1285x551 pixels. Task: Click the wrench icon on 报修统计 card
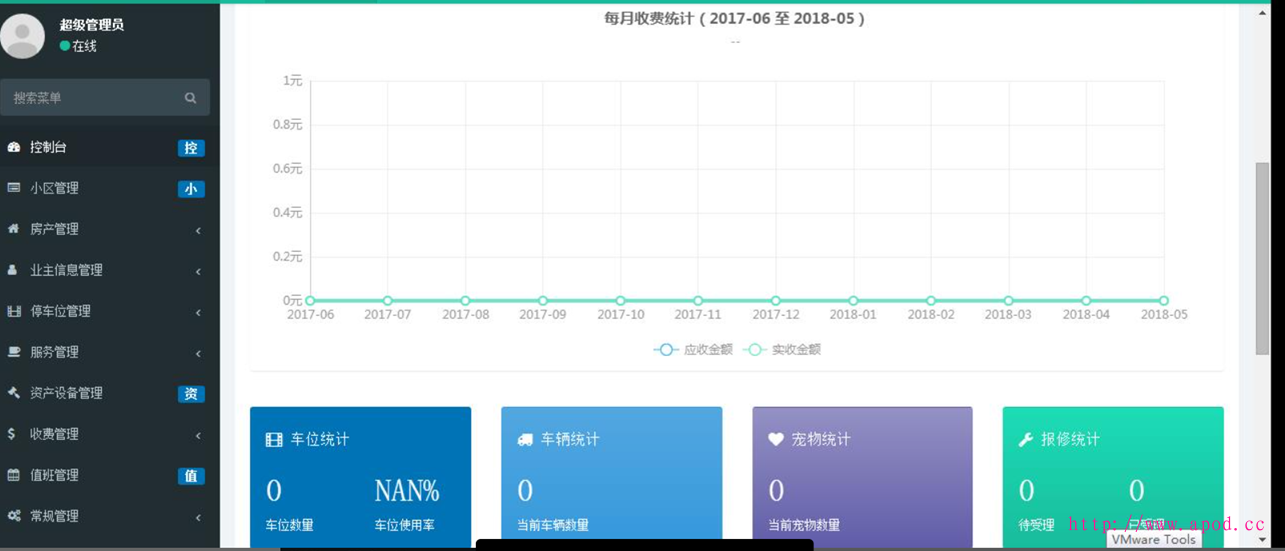pyautogui.click(x=1026, y=439)
